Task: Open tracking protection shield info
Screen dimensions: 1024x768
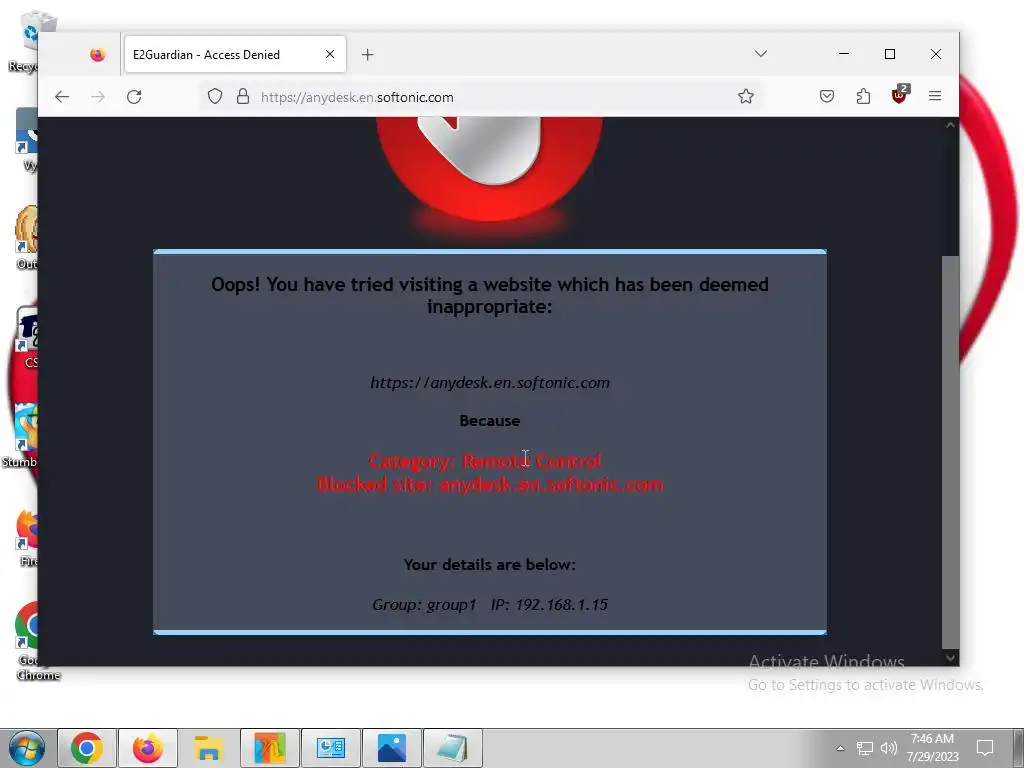Action: point(215,97)
